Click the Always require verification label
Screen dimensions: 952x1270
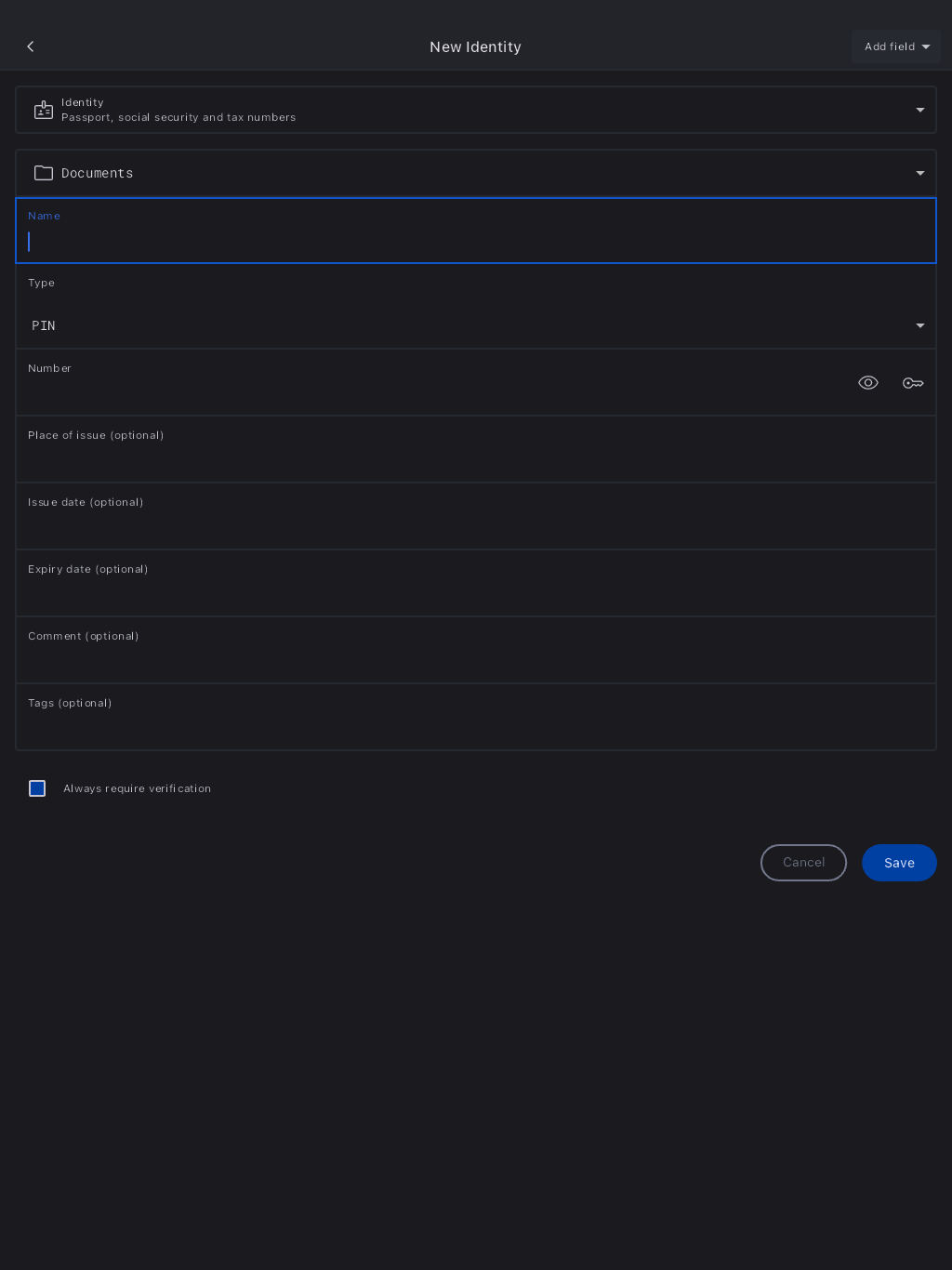138,788
